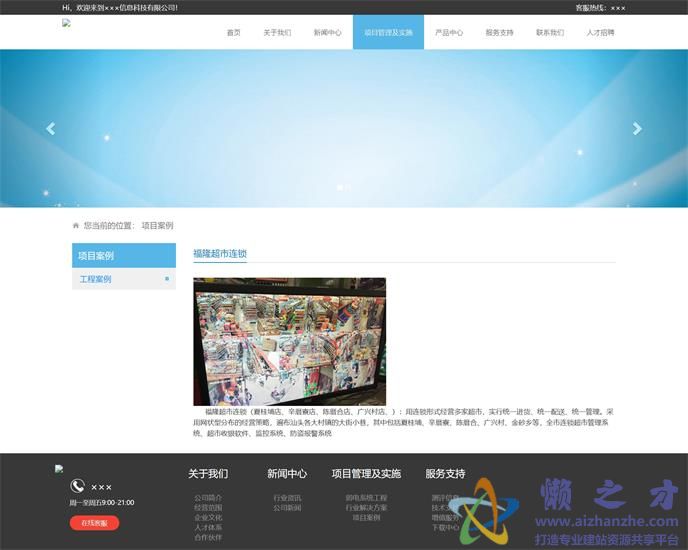Select 工程案例 in the sidebar
This screenshot has width=688, height=550.
pyautogui.click(x=96, y=279)
